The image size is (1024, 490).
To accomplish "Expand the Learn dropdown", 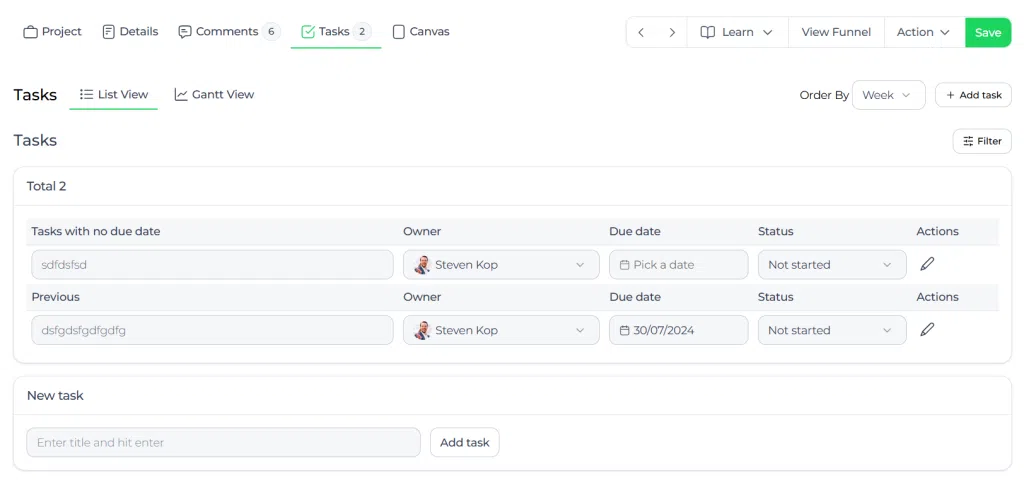I will pyautogui.click(x=737, y=32).
